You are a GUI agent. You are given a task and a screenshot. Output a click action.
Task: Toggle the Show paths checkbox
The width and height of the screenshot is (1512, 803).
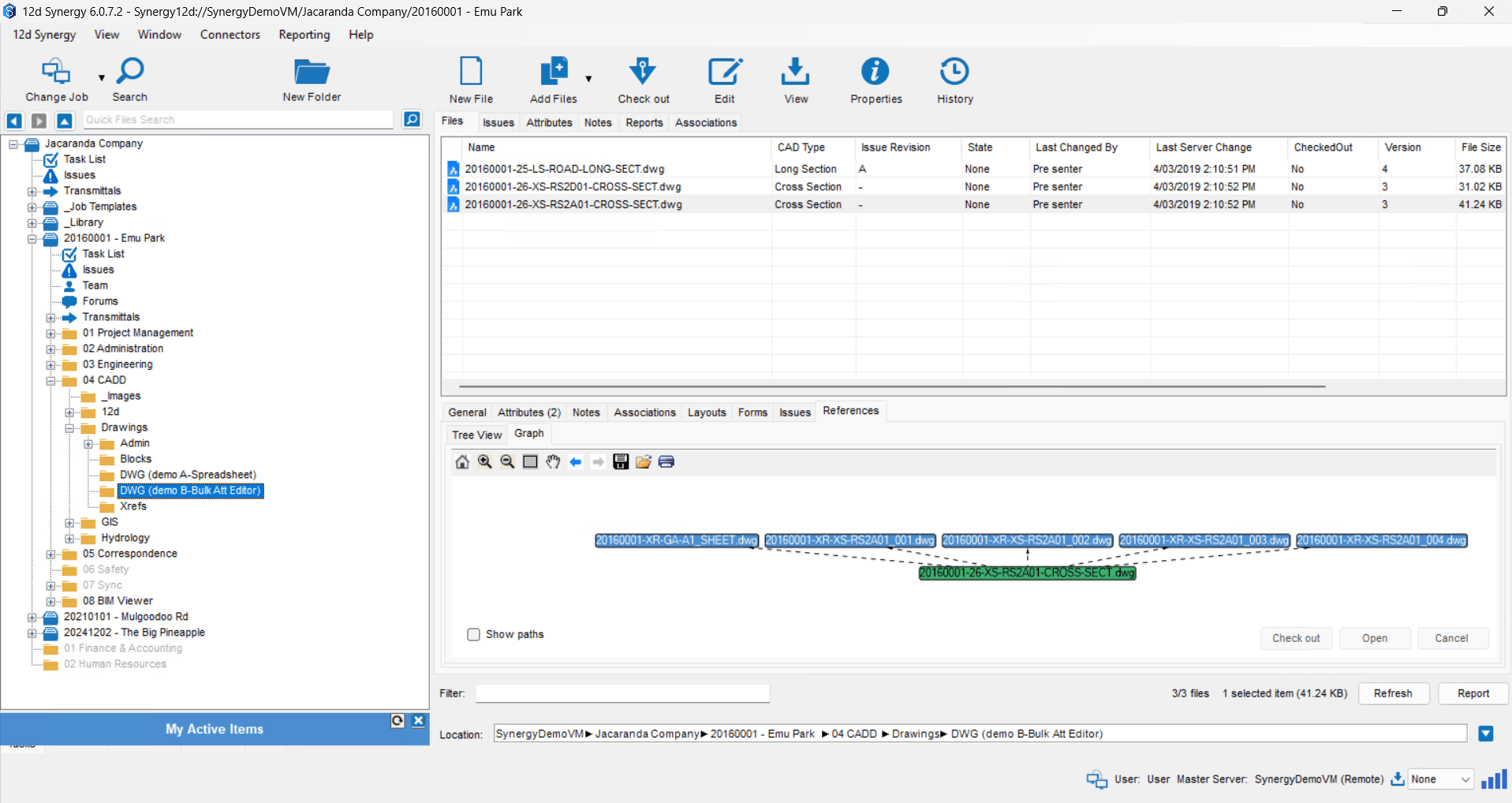[x=473, y=634]
